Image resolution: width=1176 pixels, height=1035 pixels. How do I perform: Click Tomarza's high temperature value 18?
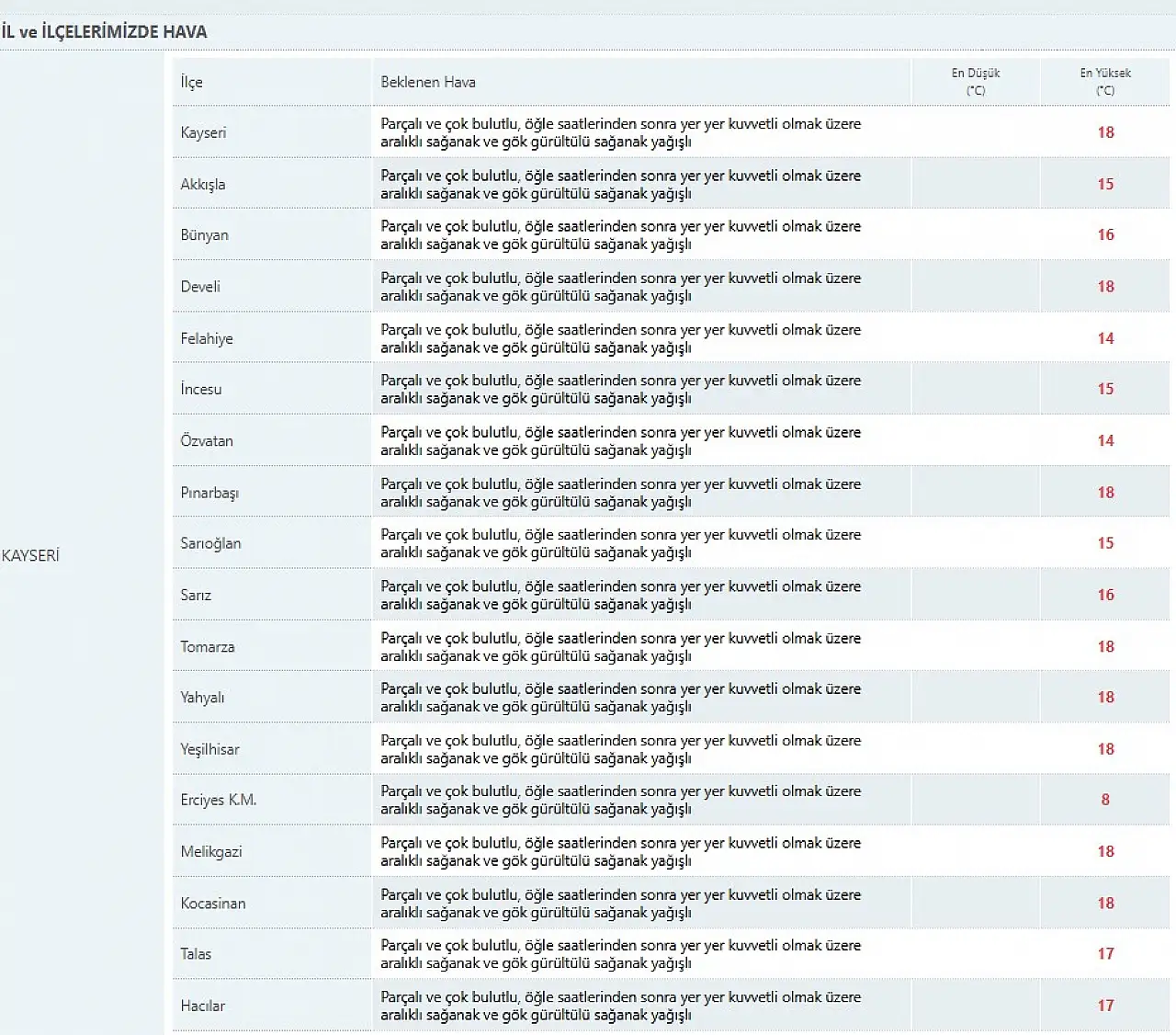click(1105, 646)
